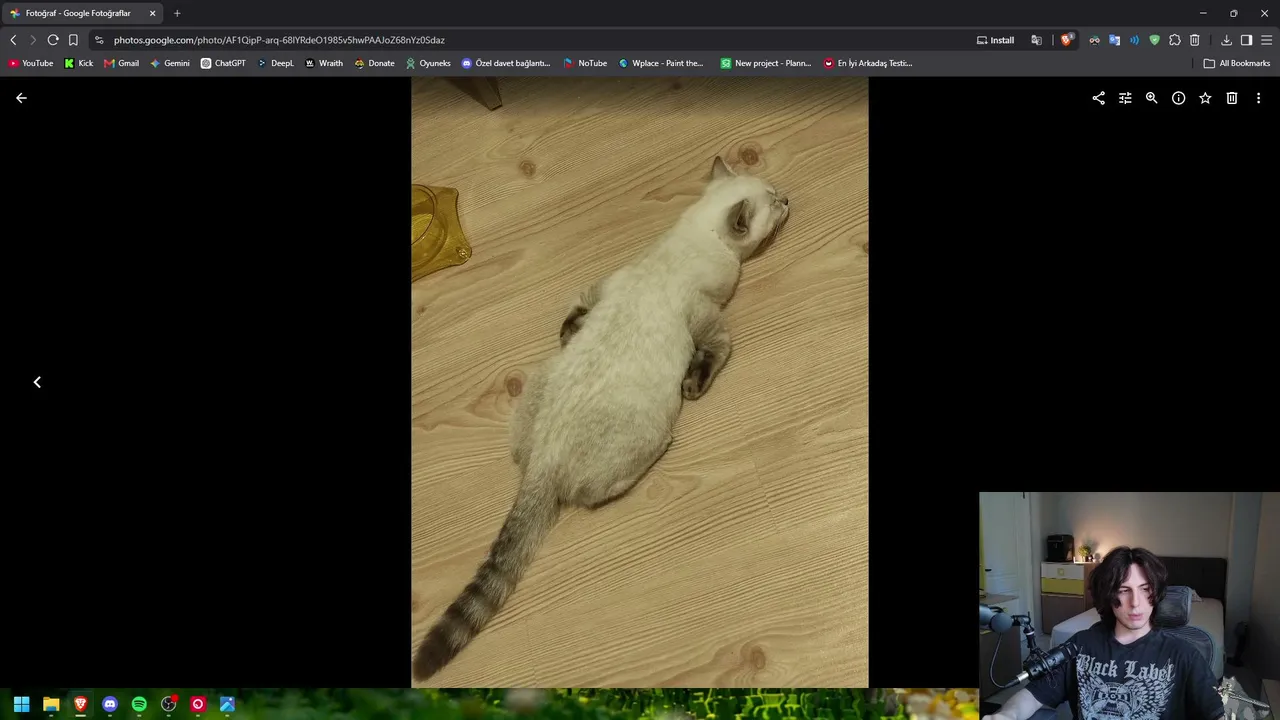Open more options three-dot menu

(x=1259, y=98)
